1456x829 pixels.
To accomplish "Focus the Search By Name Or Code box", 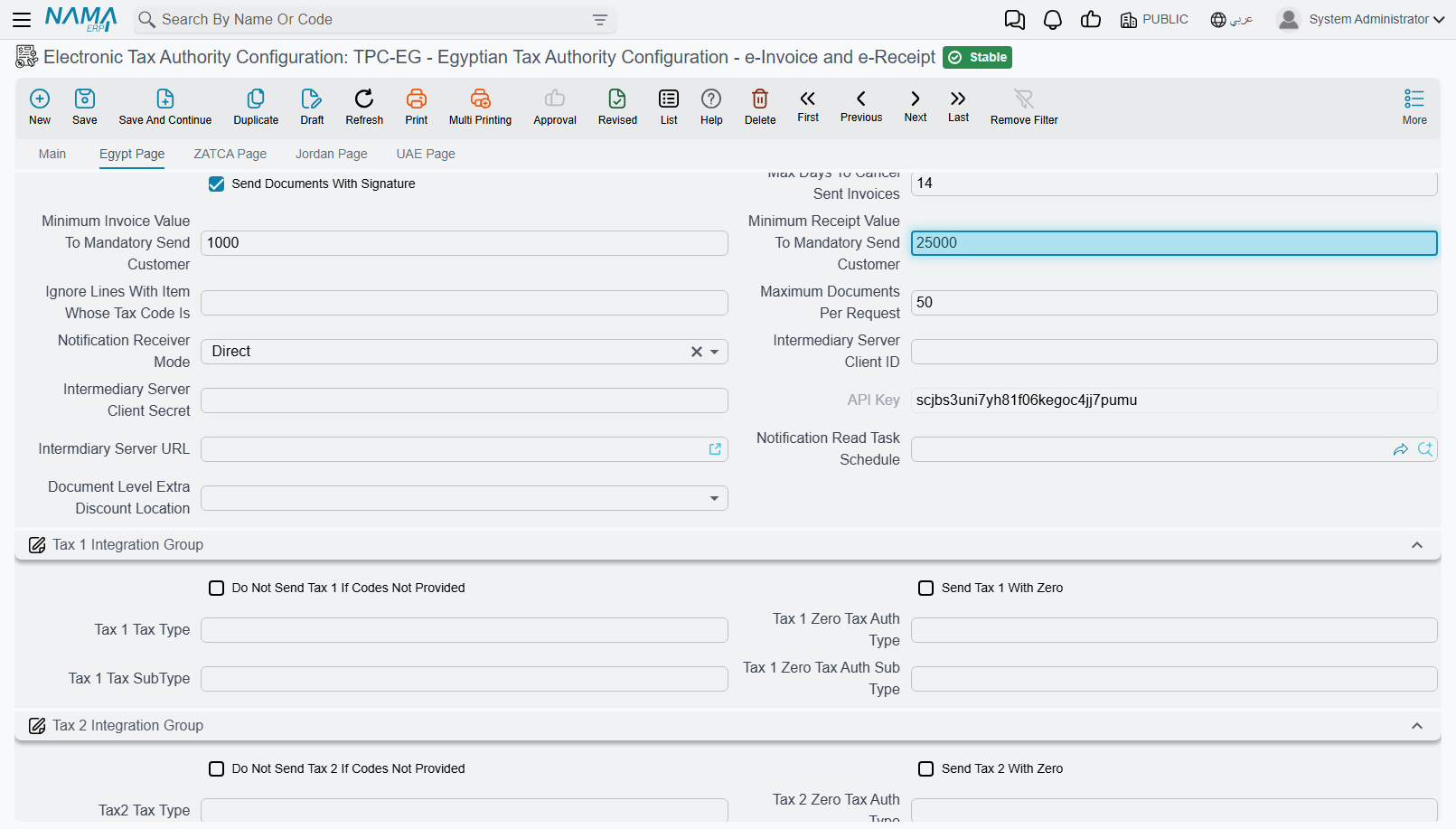I will pyautogui.click(x=374, y=20).
